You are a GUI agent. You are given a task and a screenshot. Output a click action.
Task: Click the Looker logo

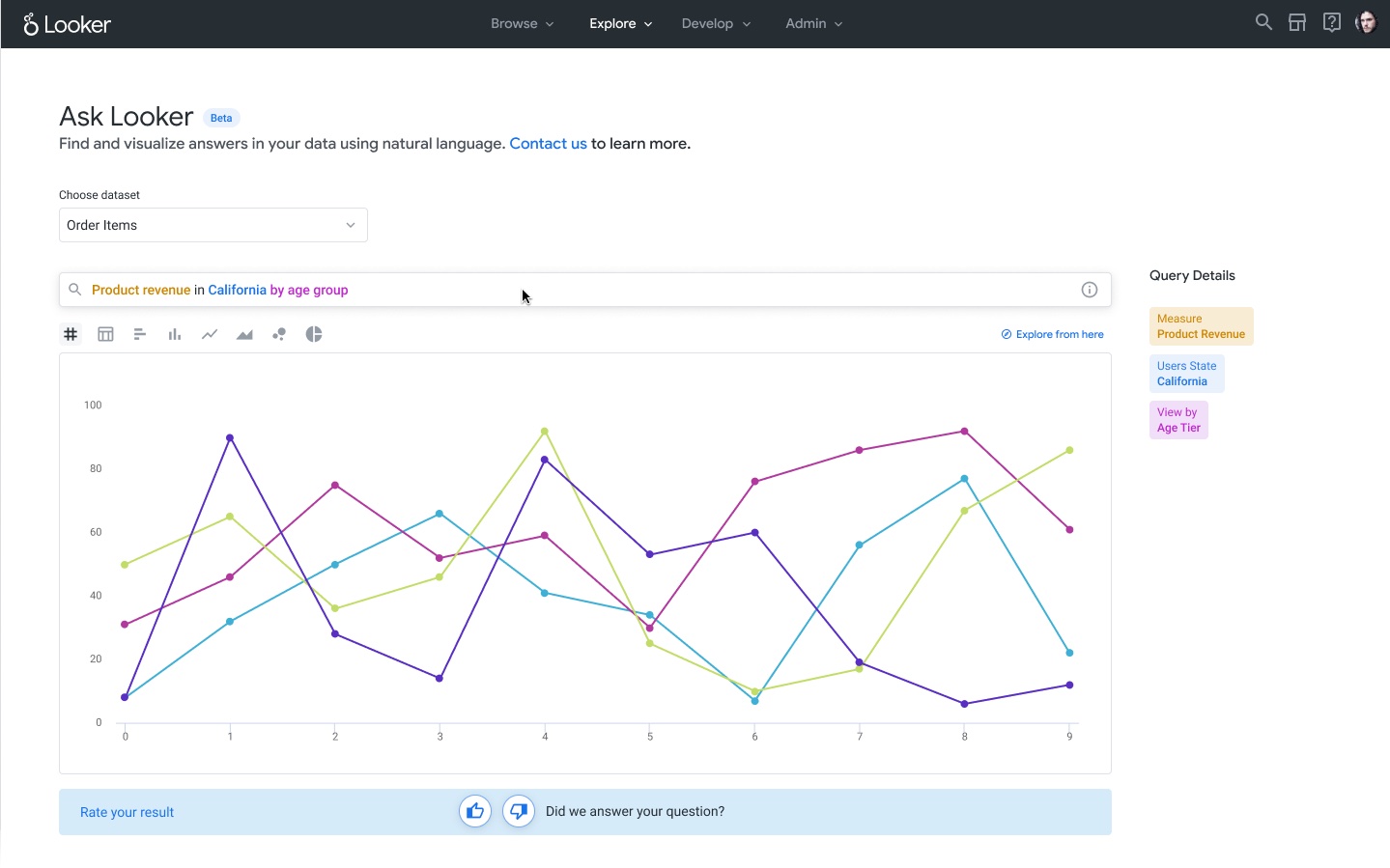click(x=67, y=24)
